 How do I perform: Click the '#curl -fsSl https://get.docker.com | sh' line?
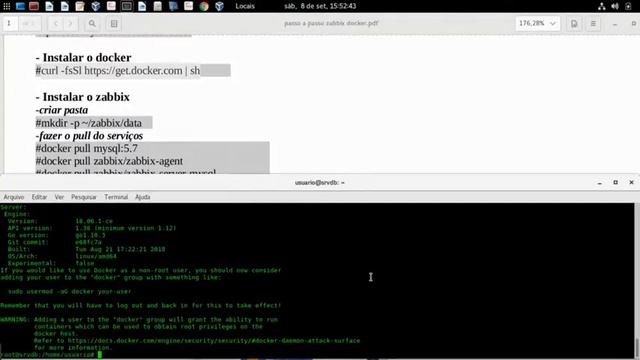coord(118,71)
